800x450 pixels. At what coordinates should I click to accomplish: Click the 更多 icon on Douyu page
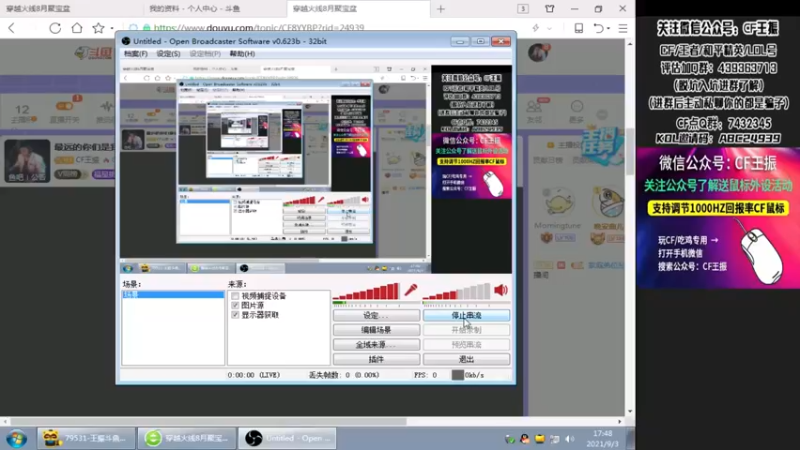click(577, 107)
